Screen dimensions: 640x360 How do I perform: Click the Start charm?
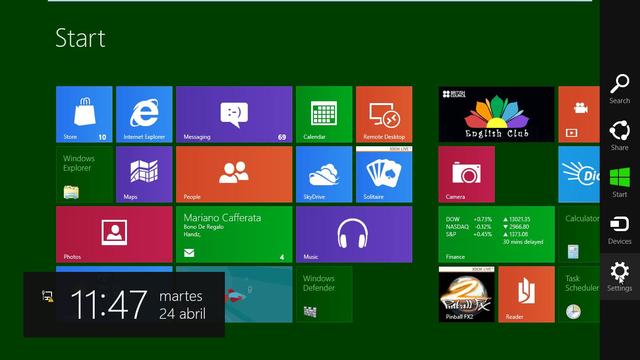point(620,182)
